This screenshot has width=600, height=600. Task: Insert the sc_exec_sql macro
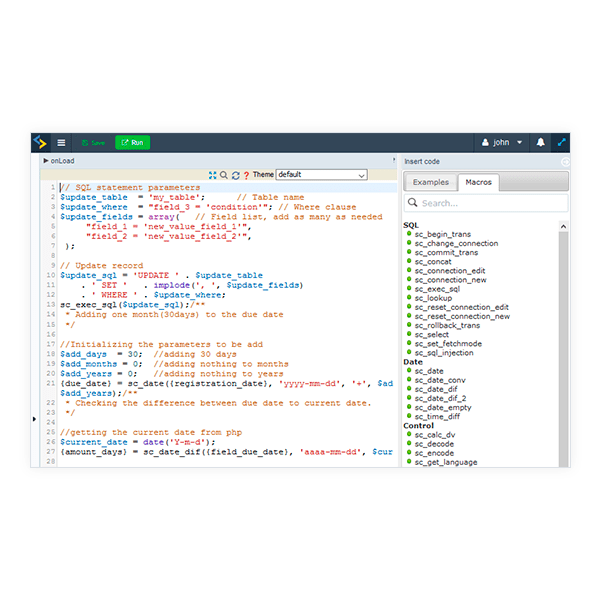(x=437, y=289)
